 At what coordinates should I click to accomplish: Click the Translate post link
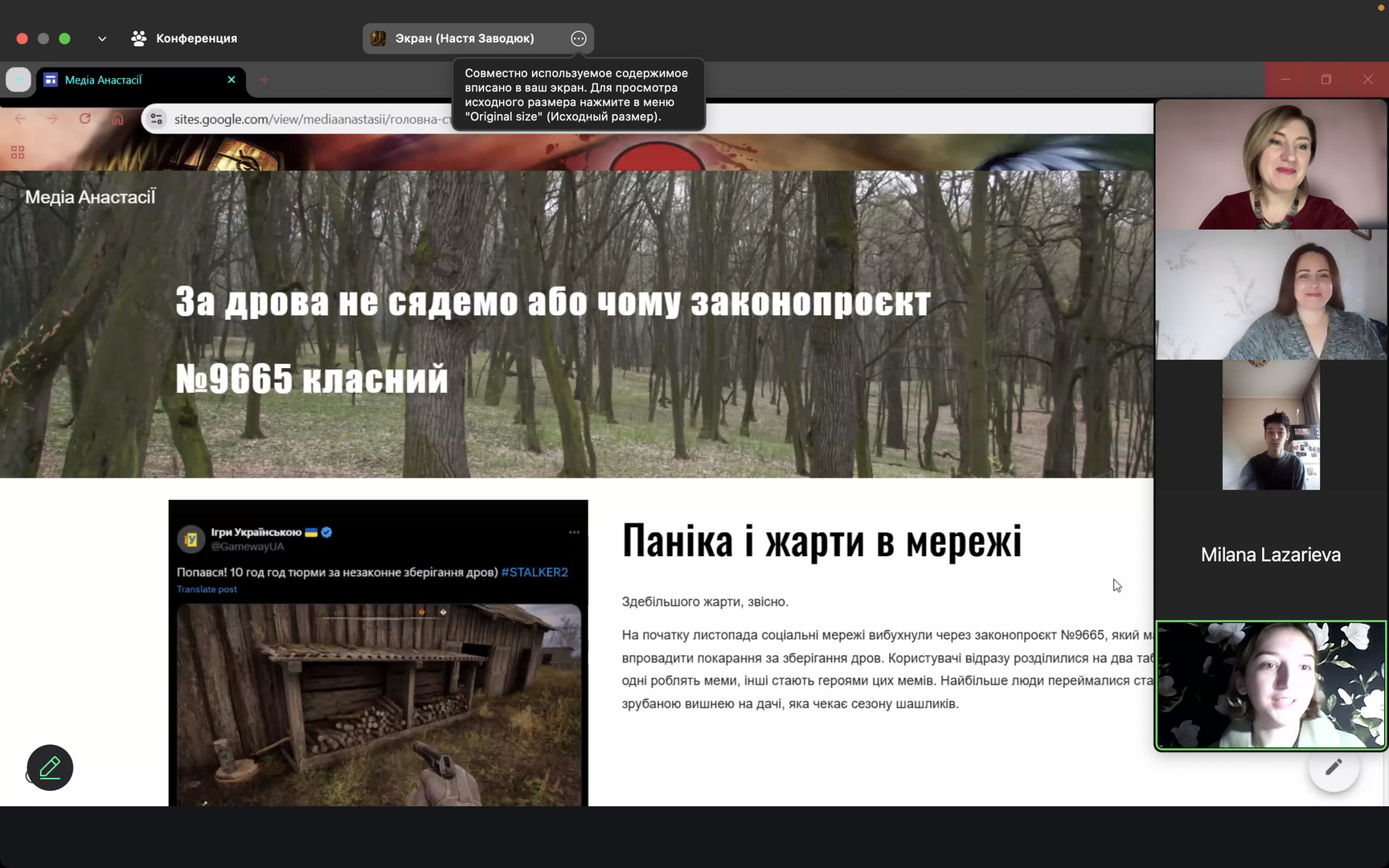tap(207, 589)
